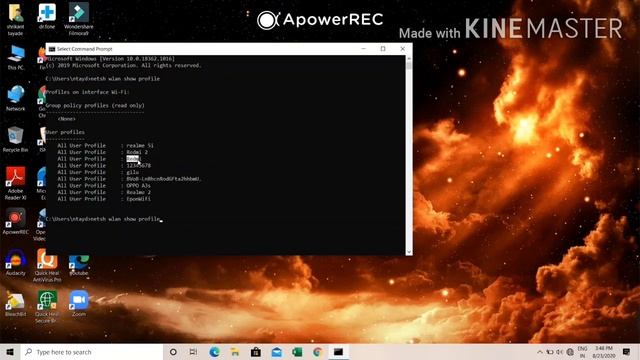The width and height of the screenshot is (640, 360).
Task: Maximize the Command Prompt window
Action: pos(383,49)
